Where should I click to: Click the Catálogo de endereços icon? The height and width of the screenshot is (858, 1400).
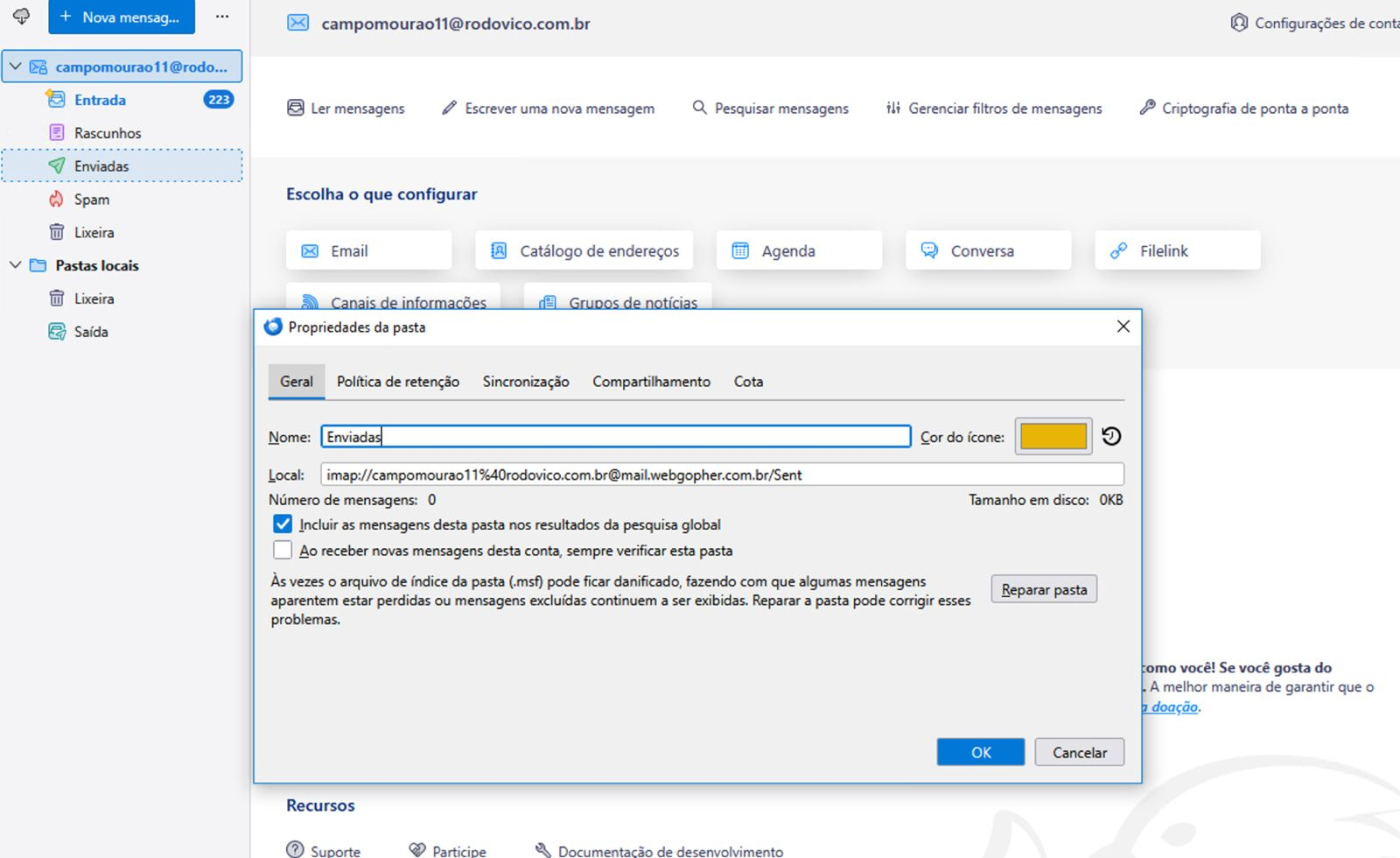[x=499, y=250]
